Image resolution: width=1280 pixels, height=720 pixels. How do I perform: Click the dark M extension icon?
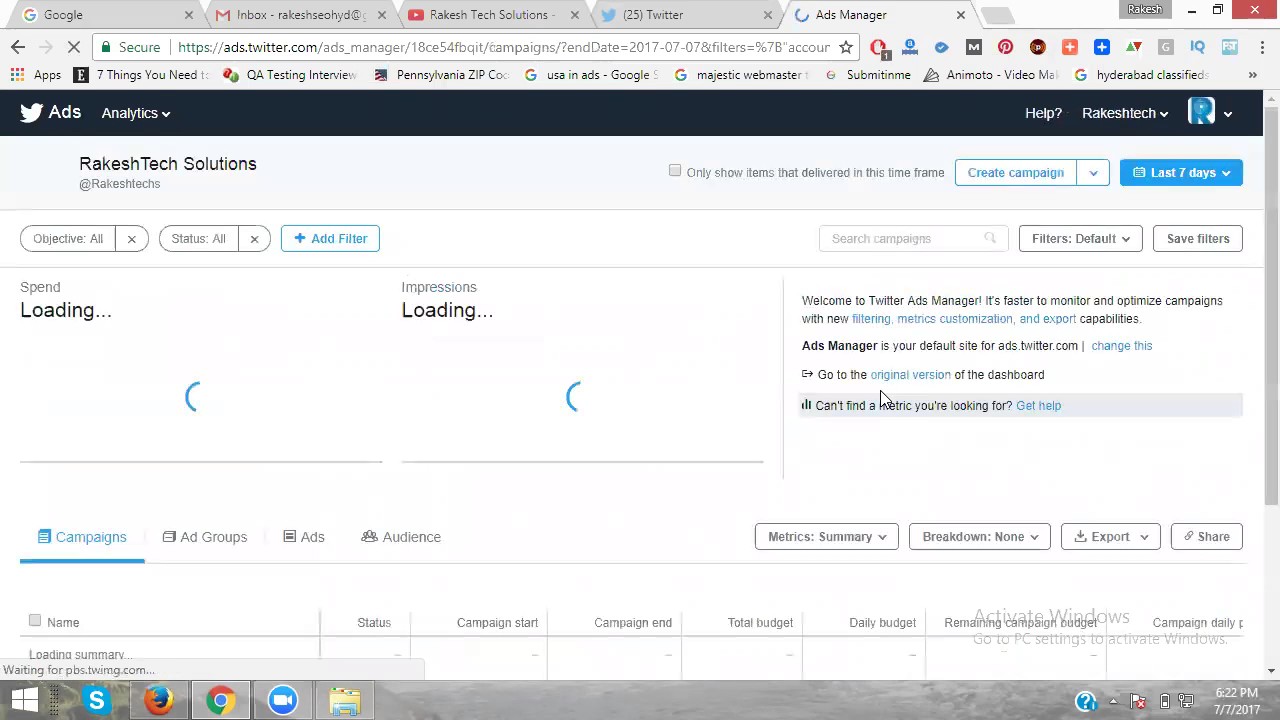[973, 47]
